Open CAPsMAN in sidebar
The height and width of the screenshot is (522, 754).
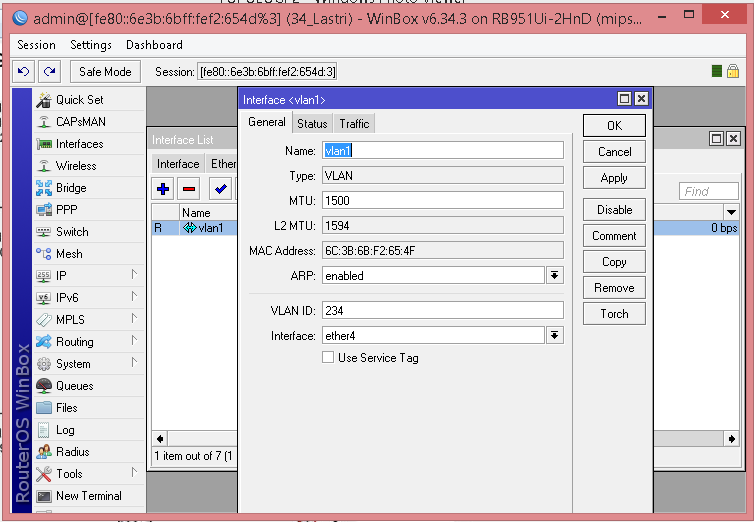click(x=89, y=122)
